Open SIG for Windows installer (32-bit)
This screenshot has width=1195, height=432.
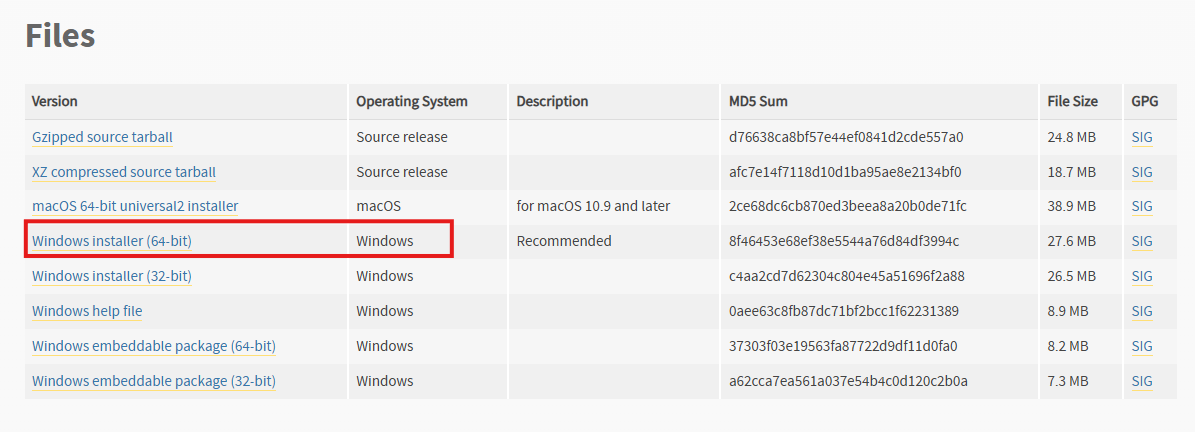click(x=1142, y=276)
